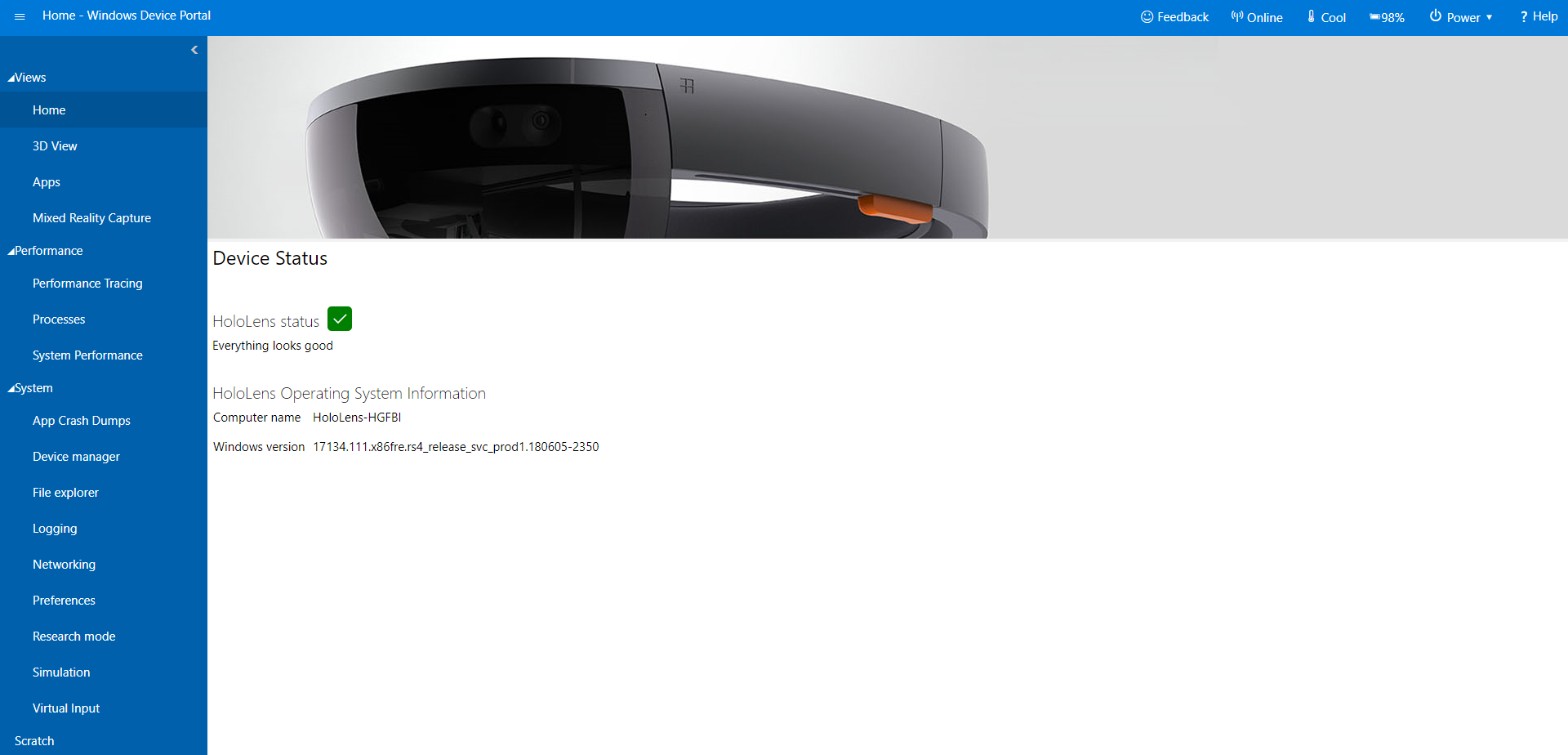The height and width of the screenshot is (755, 1568).
Task: Click the 'Windows version' label
Action: [x=259, y=447]
